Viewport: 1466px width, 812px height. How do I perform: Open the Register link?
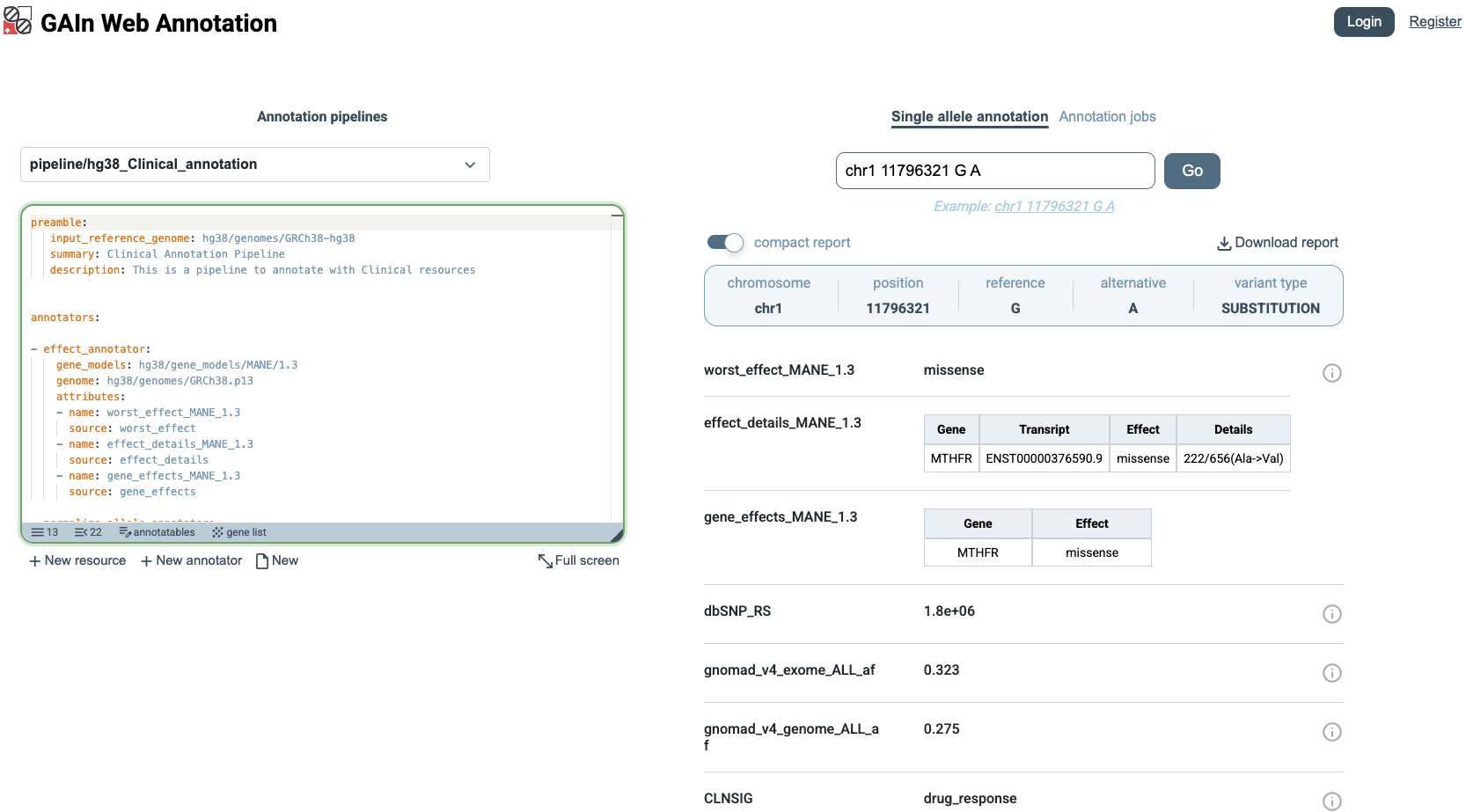(x=1435, y=22)
